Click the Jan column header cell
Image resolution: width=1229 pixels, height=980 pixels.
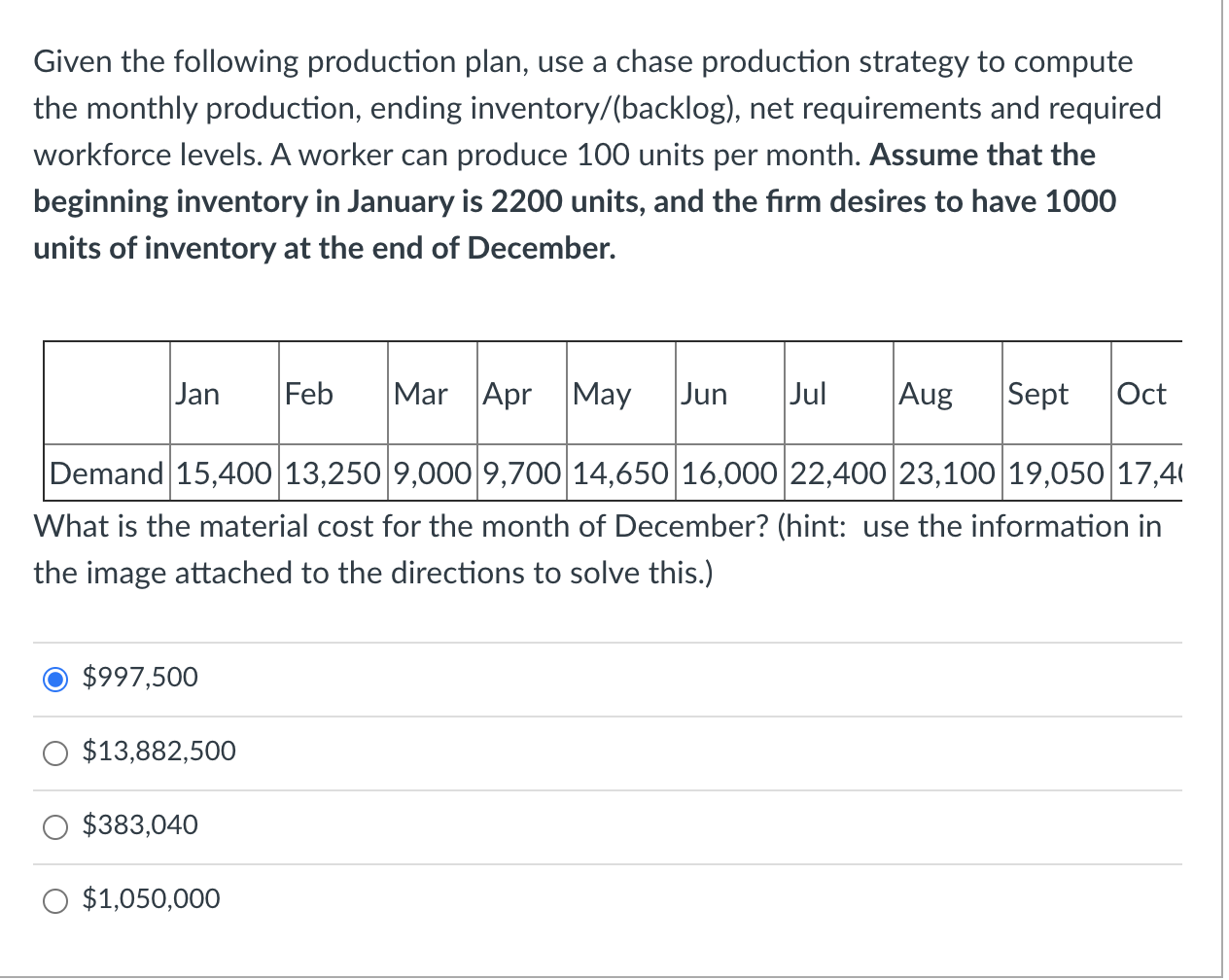(x=224, y=394)
